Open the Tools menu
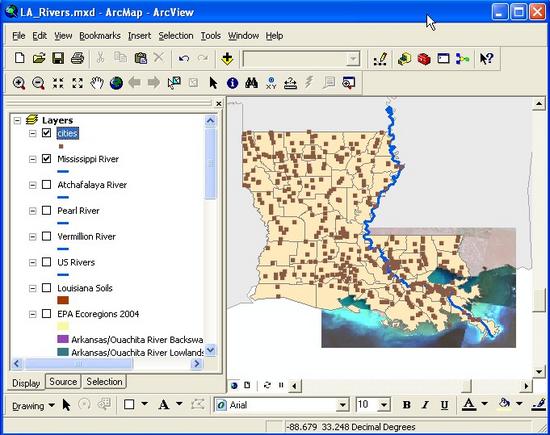 [210, 36]
